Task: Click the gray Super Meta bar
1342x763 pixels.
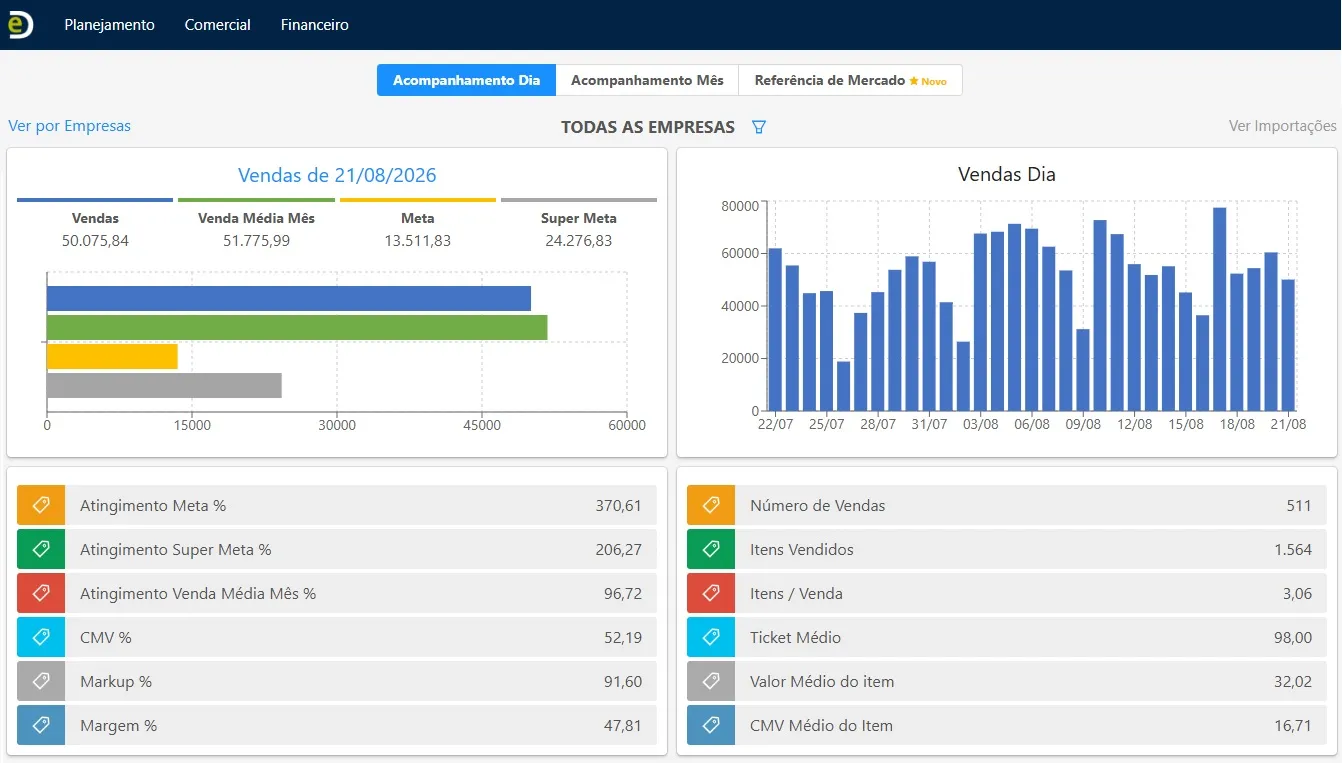Action: pyautogui.click(x=164, y=385)
